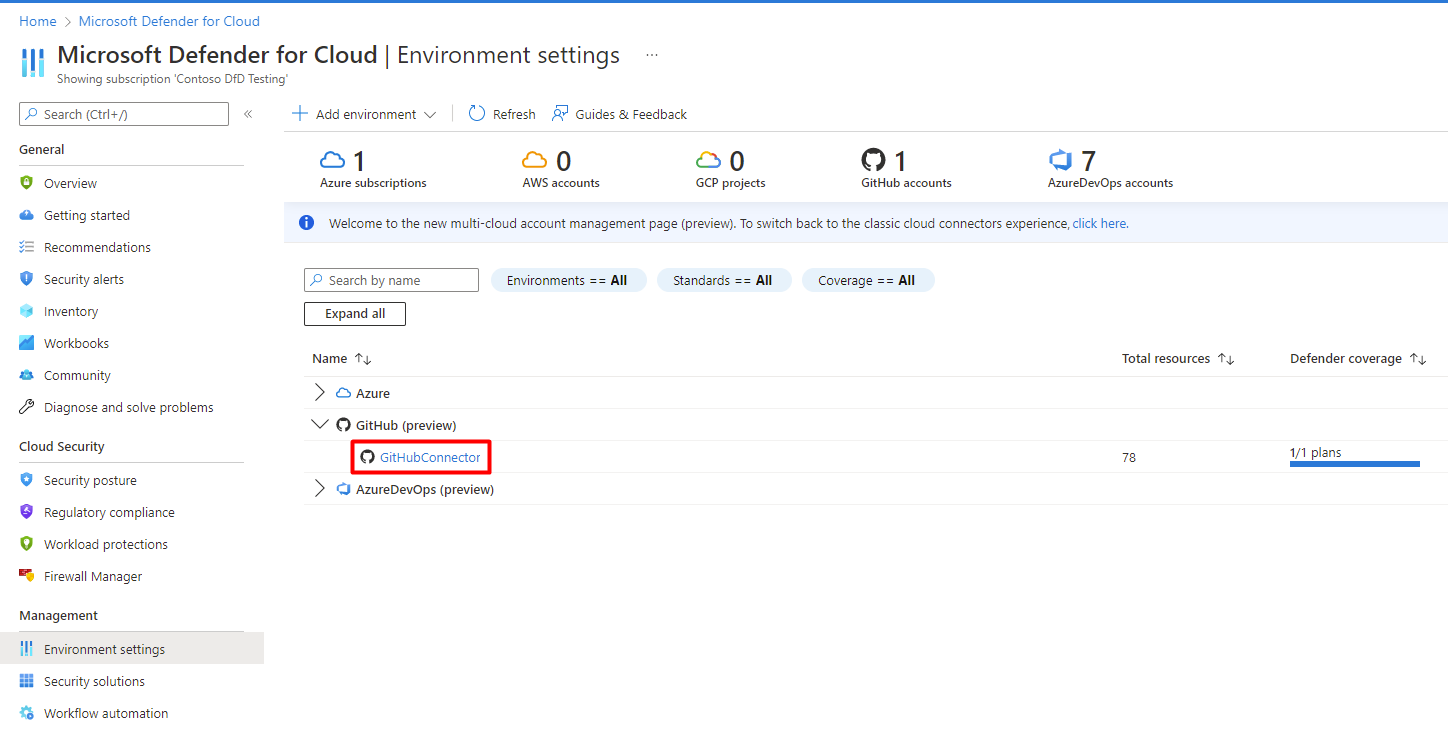Screen dimensions: 1448x741
Task: Open Workflow automation settings
Action: (x=106, y=713)
